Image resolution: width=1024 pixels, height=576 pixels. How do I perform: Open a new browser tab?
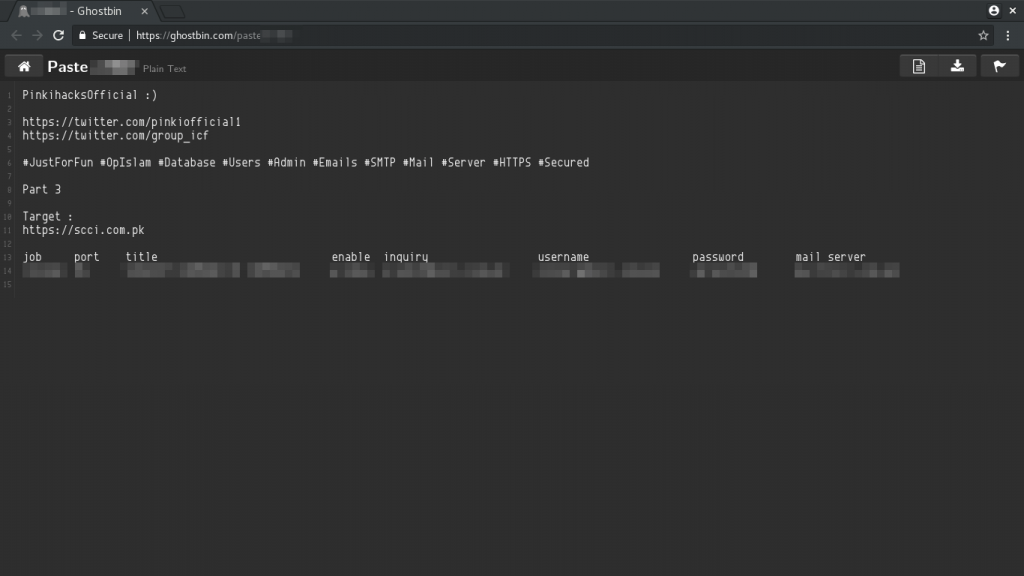click(172, 12)
